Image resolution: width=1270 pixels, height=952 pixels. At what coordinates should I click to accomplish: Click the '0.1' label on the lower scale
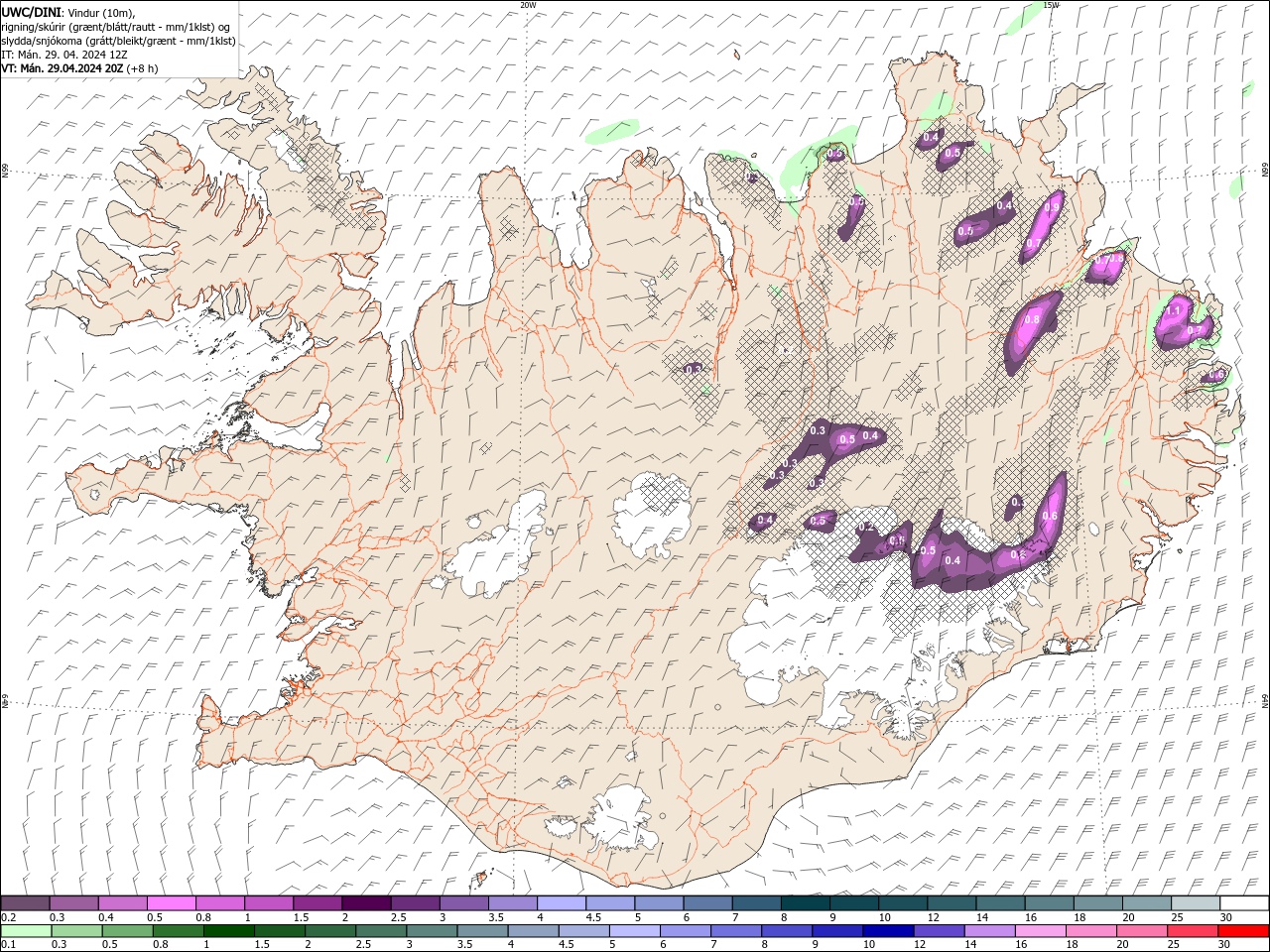(x=8, y=944)
